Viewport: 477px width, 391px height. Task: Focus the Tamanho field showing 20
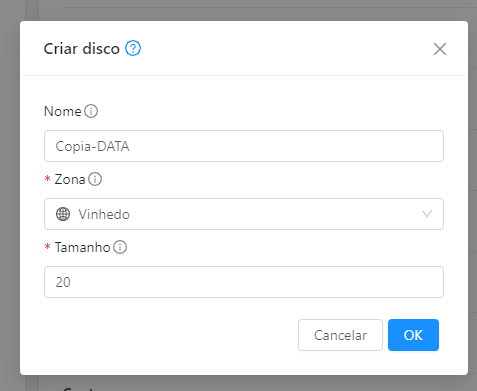[244, 282]
